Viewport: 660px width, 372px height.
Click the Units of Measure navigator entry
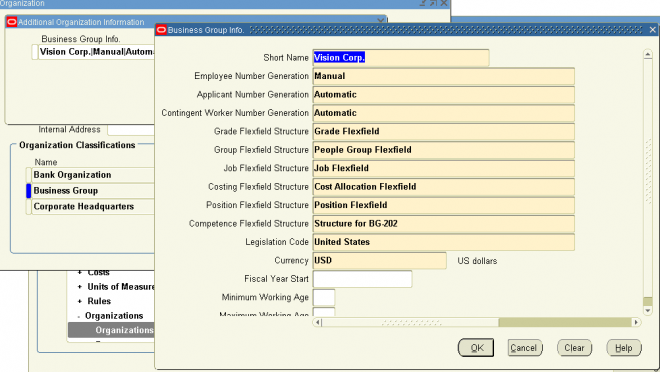tap(121, 287)
